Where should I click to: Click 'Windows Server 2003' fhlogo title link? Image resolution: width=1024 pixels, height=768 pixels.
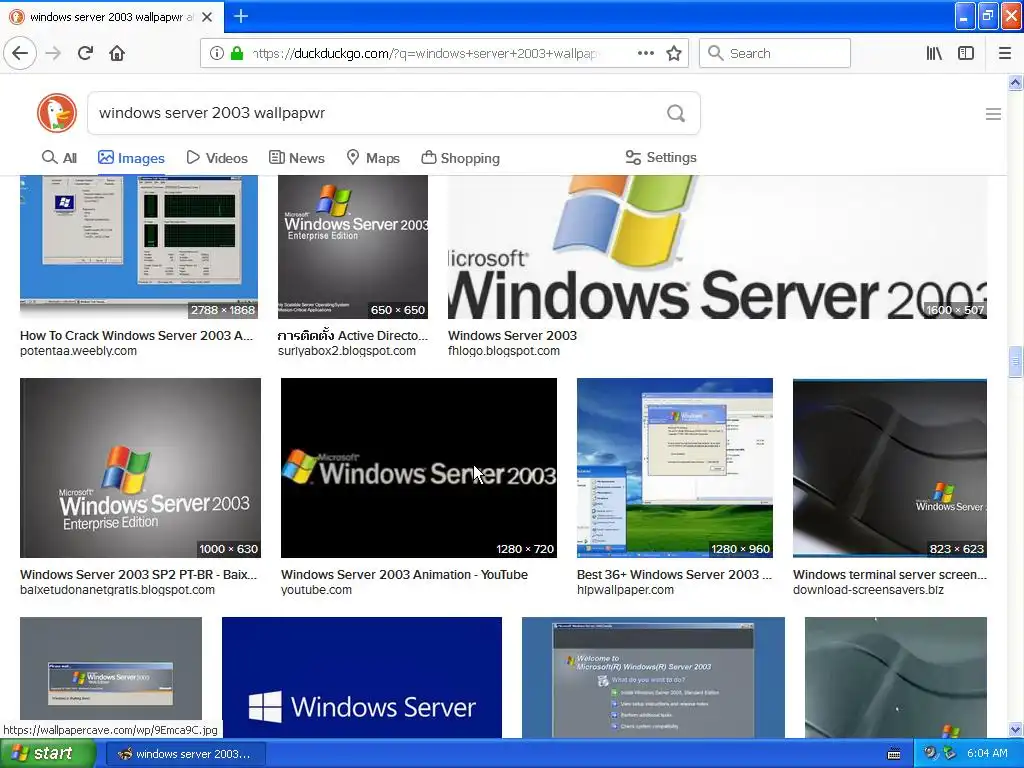click(x=512, y=335)
